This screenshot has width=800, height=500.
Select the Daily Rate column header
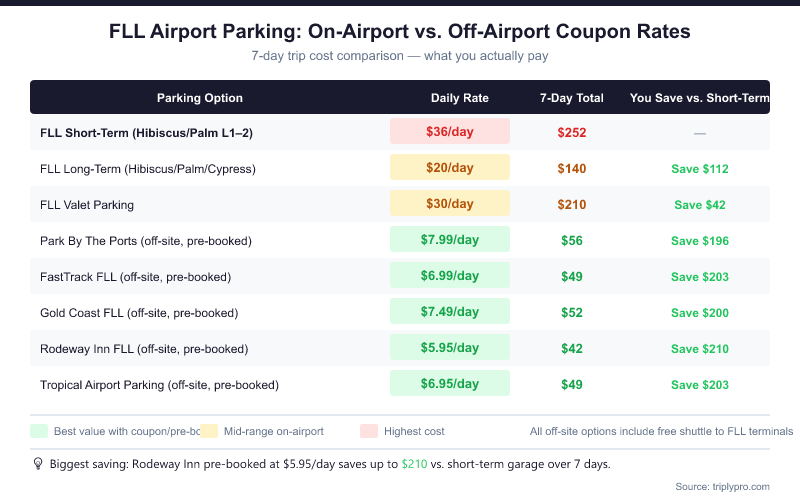(x=459, y=98)
